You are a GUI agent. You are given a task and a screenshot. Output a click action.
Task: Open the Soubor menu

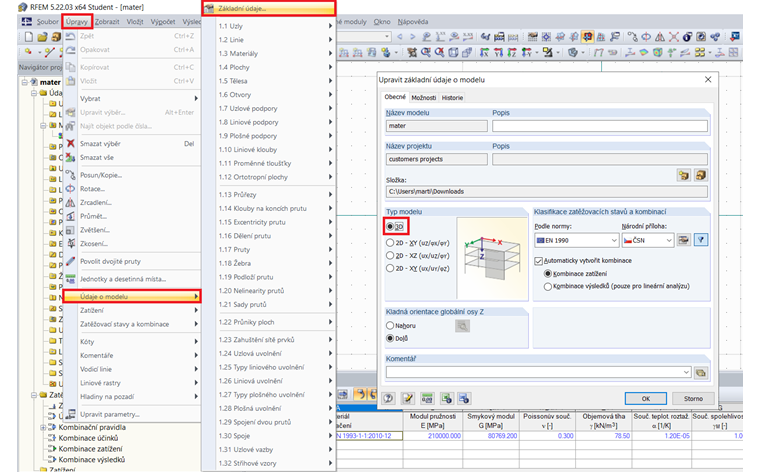[48, 22]
